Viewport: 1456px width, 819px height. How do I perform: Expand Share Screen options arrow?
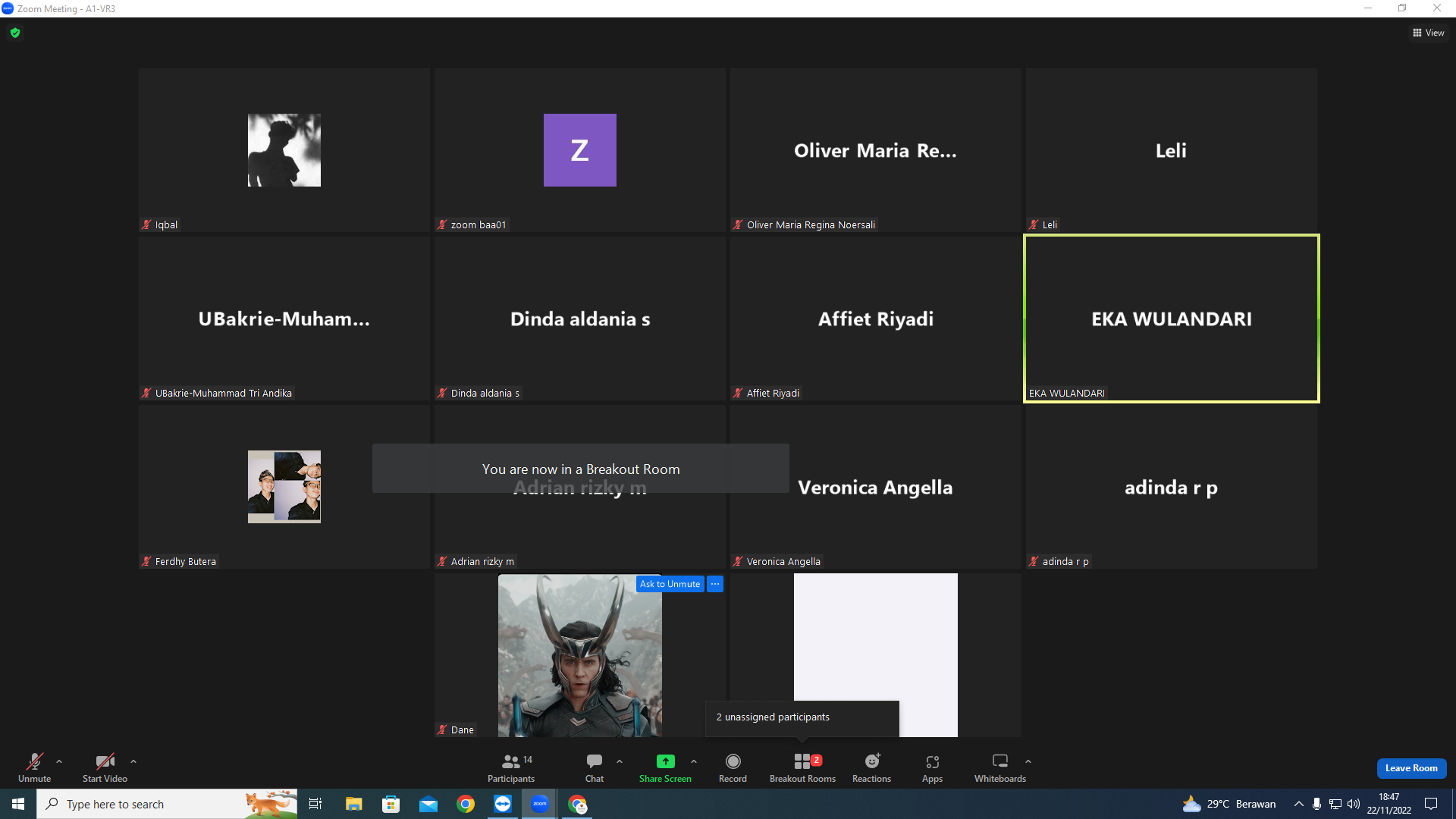pyautogui.click(x=694, y=761)
